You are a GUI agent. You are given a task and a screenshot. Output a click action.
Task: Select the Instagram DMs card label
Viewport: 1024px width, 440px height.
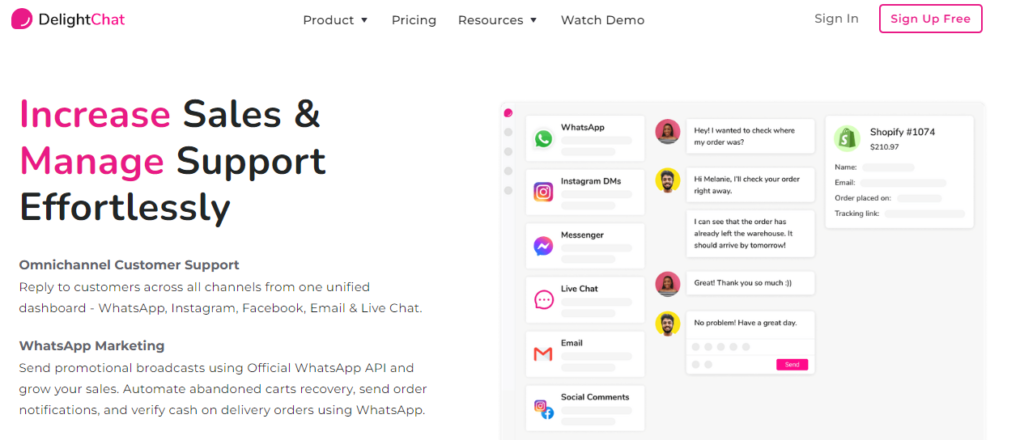coord(591,181)
